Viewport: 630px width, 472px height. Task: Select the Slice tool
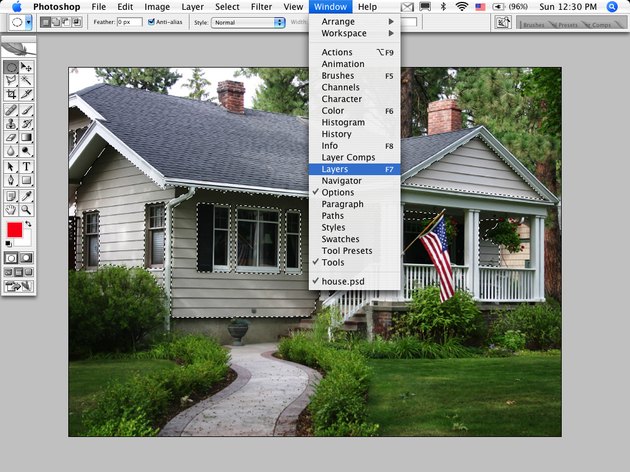pyautogui.click(x=26, y=94)
